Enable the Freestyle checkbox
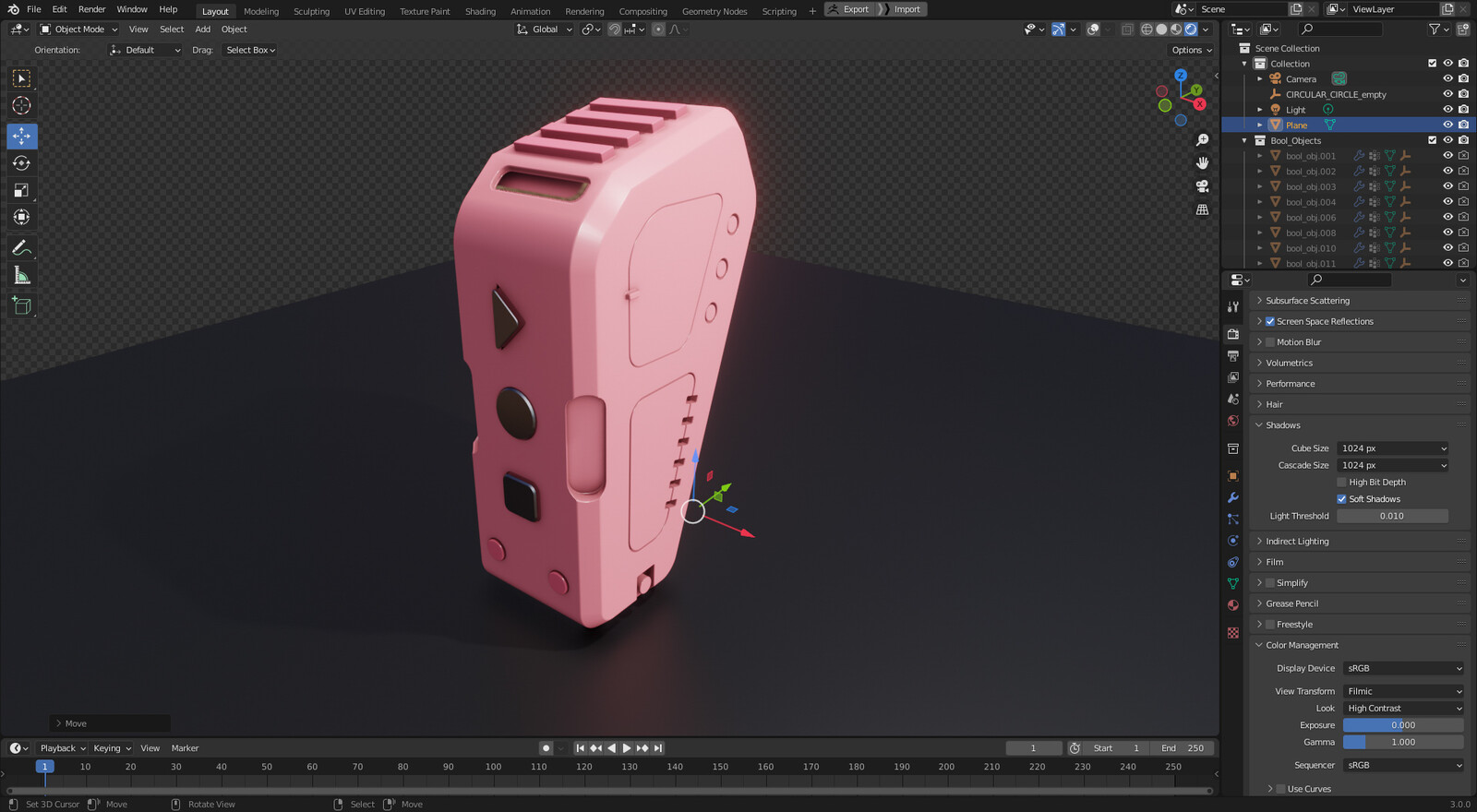The width and height of the screenshot is (1477, 812). pos(1270,625)
